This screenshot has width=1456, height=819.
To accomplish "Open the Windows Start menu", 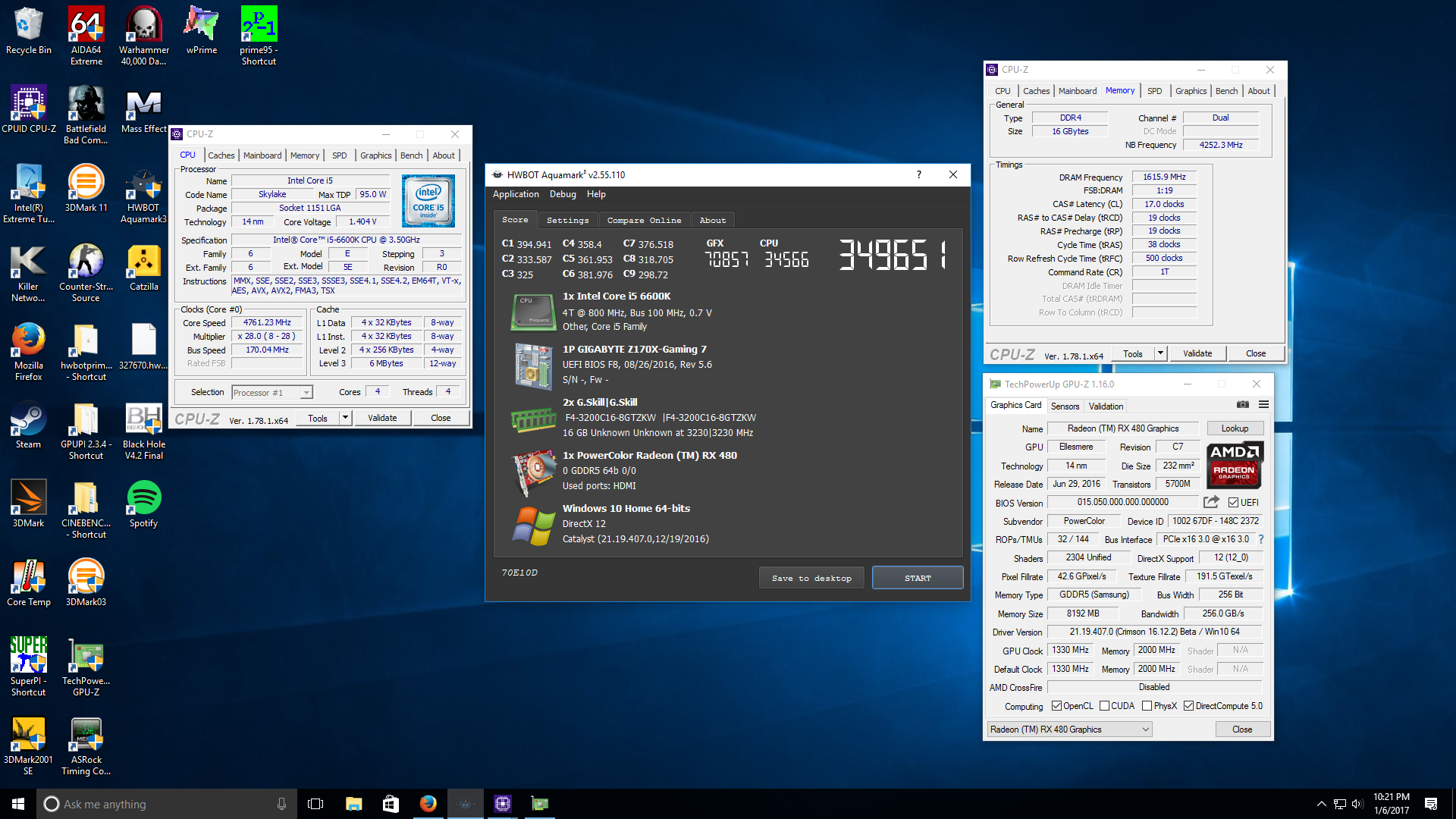I will pyautogui.click(x=18, y=804).
